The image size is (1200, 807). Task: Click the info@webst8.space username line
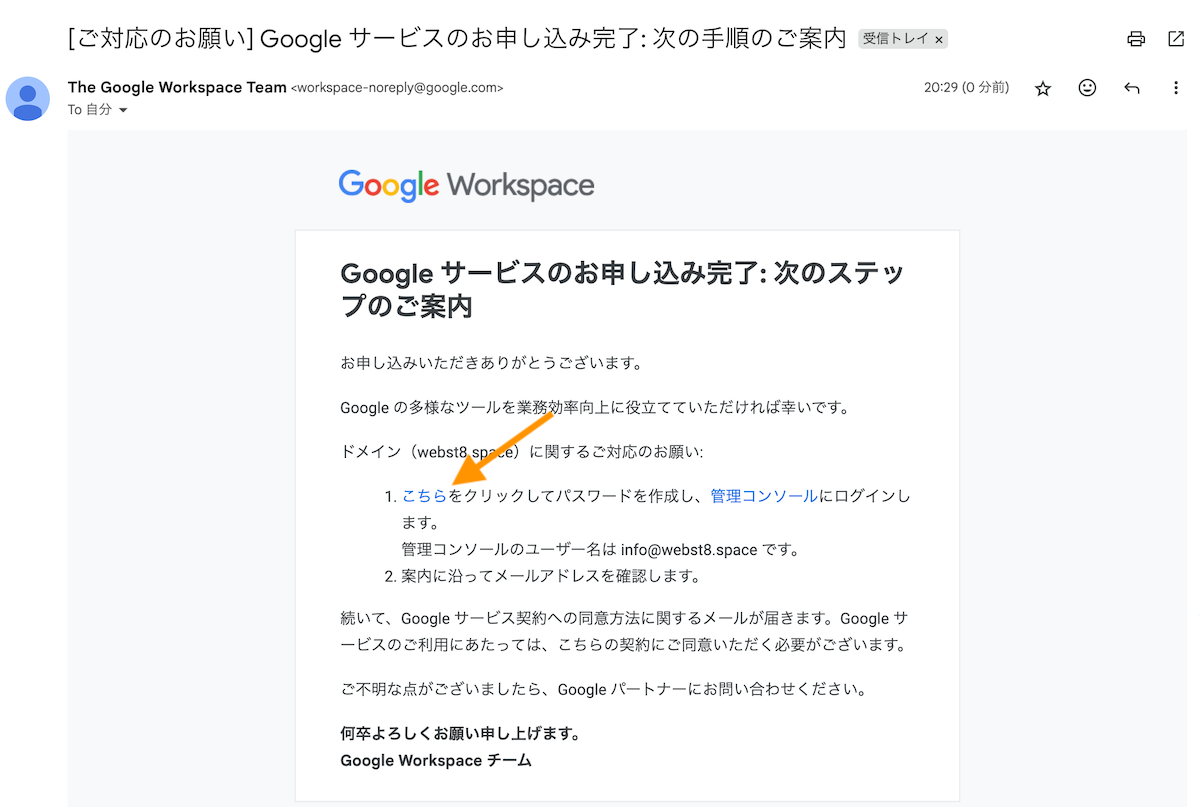click(600, 549)
